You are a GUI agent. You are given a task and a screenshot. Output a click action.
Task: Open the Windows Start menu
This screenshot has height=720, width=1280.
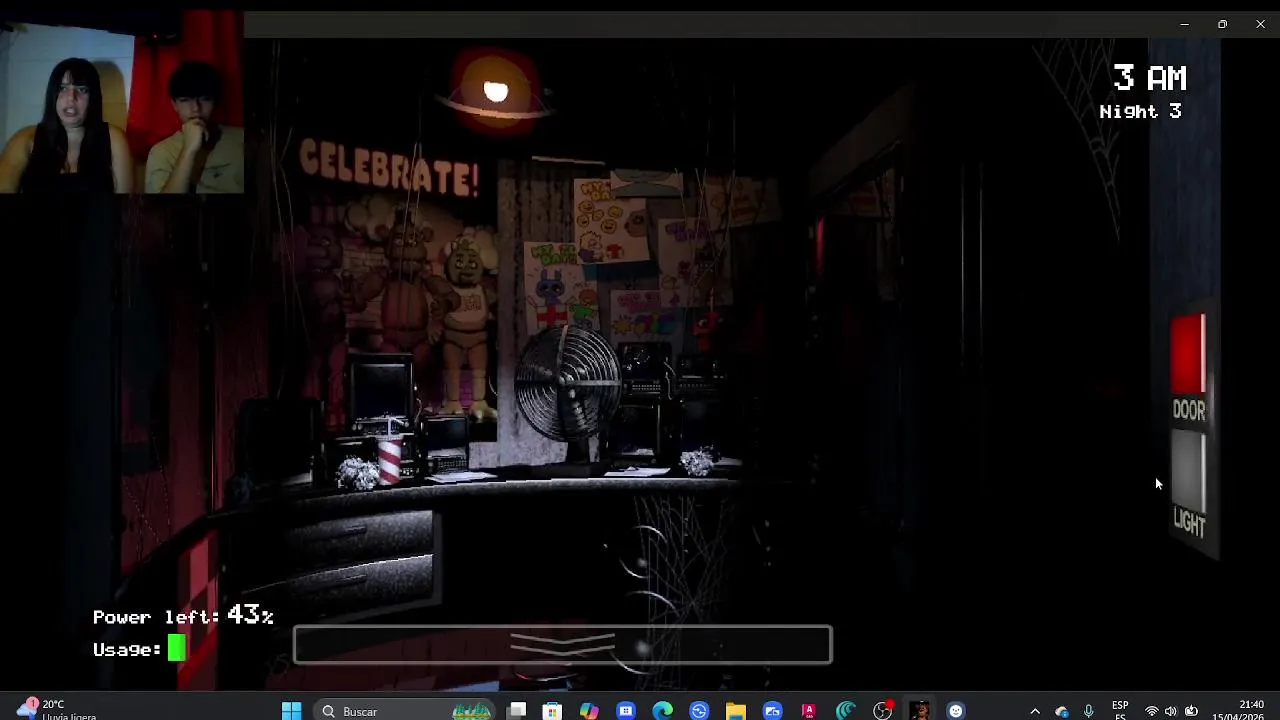tap(291, 711)
